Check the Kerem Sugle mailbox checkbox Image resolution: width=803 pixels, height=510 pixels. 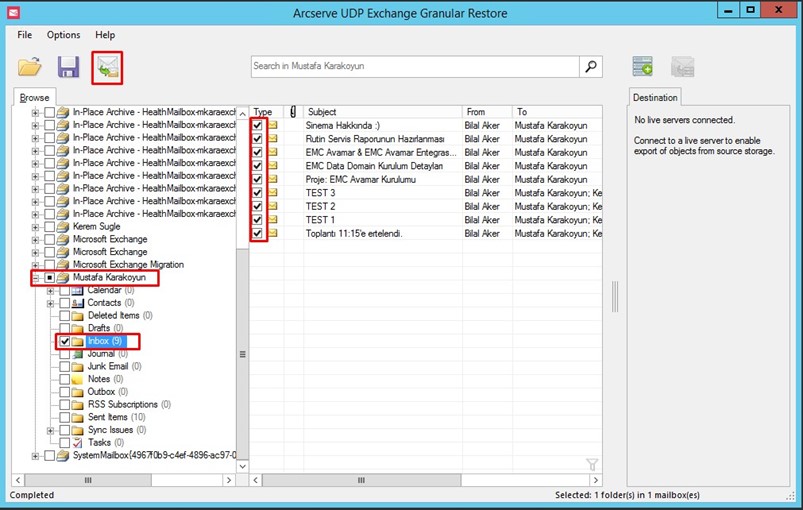[49, 226]
